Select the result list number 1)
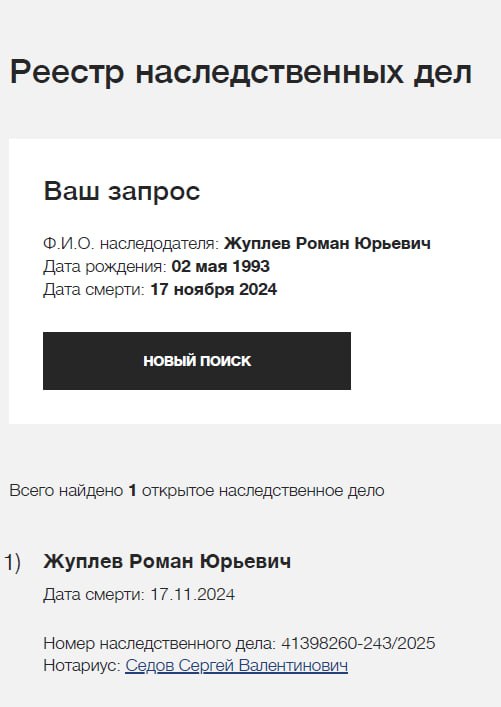Viewport: 501px width, 707px height. click(x=13, y=563)
